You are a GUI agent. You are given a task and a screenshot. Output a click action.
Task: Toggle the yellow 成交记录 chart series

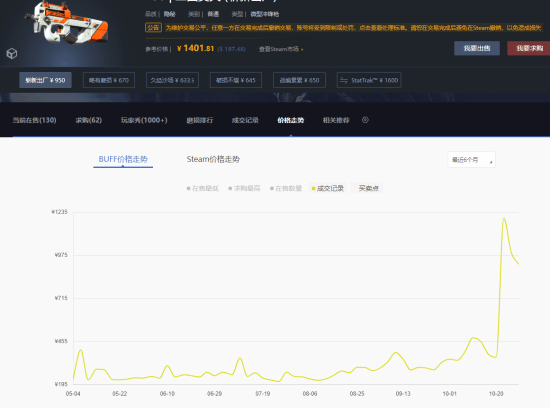coord(328,188)
